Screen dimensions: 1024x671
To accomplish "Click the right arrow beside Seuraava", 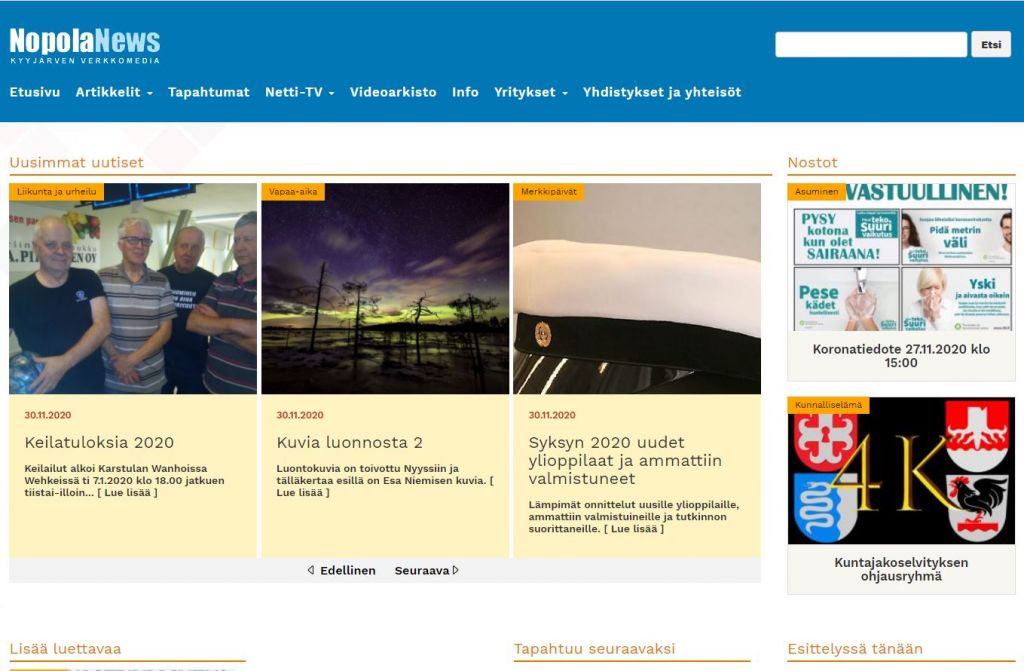I will point(456,570).
